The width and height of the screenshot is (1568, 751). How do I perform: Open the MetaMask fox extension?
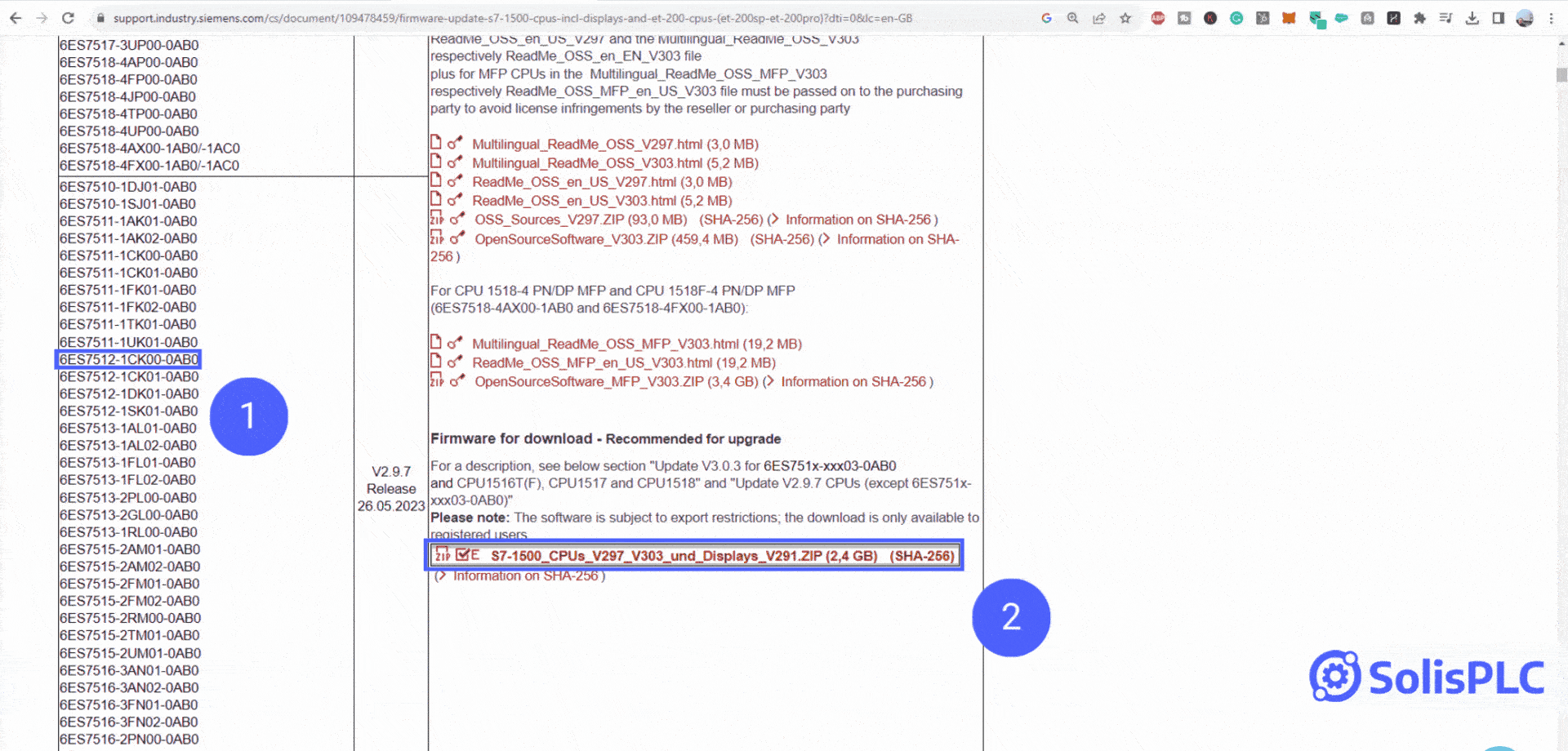point(1289,18)
